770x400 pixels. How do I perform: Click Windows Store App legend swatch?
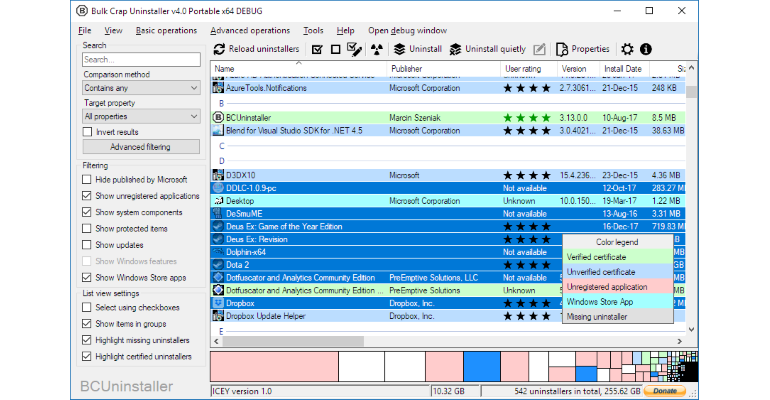coord(618,302)
